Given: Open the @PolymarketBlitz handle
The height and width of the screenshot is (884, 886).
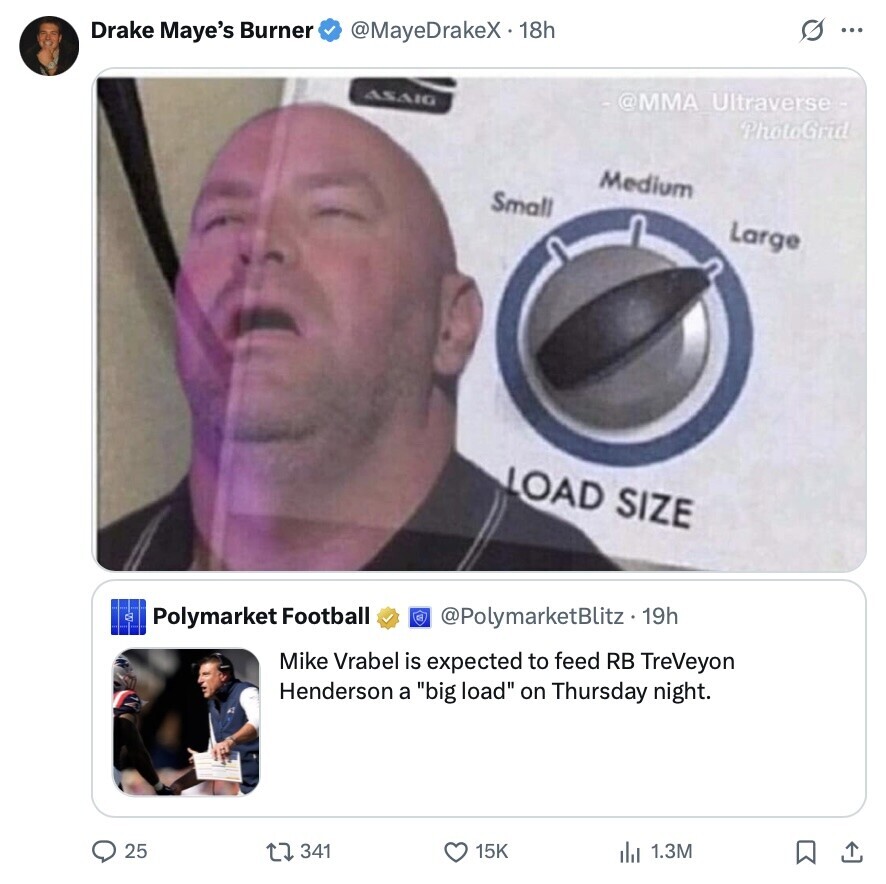Looking at the screenshot, I should point(532,616).
